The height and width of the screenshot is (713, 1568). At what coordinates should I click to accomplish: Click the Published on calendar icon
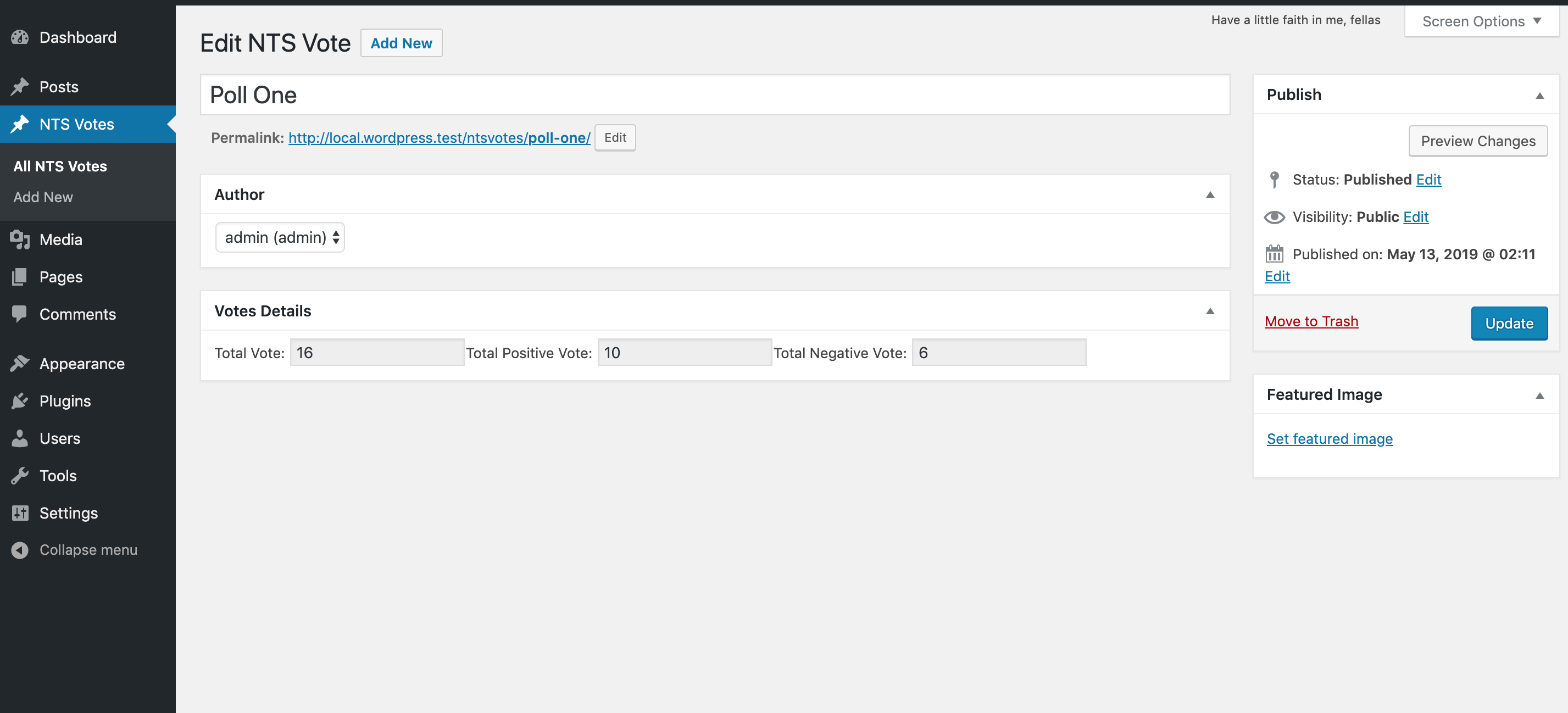(1274, 254)
